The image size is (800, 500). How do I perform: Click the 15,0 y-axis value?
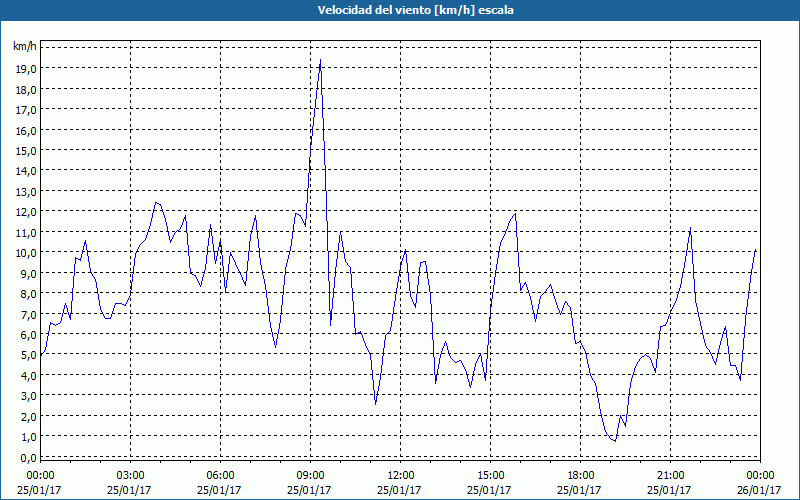click(x=26, y=151)
